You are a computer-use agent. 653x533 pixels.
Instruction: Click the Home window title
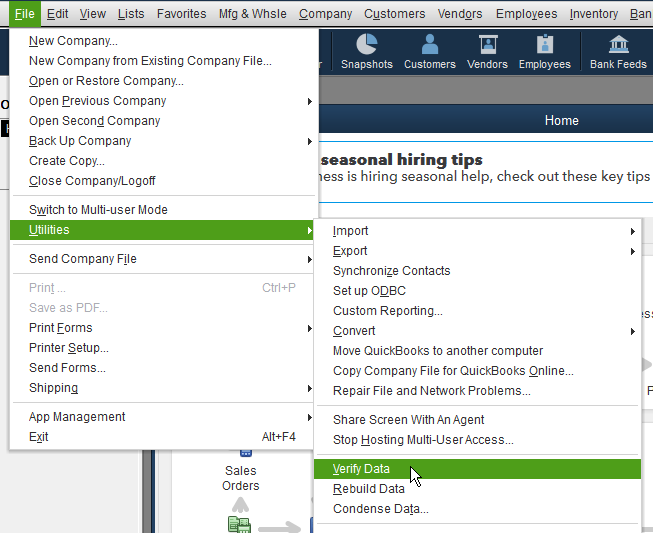[561, 121]
